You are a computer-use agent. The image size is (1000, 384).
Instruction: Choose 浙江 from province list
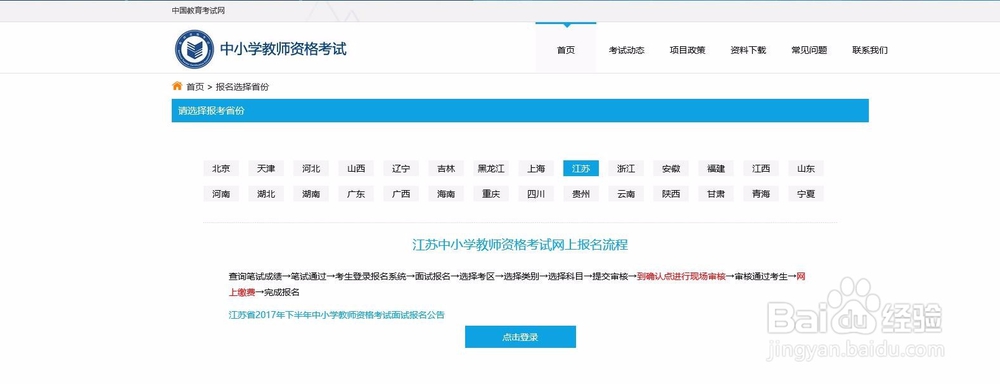click(x=626, y=168)
